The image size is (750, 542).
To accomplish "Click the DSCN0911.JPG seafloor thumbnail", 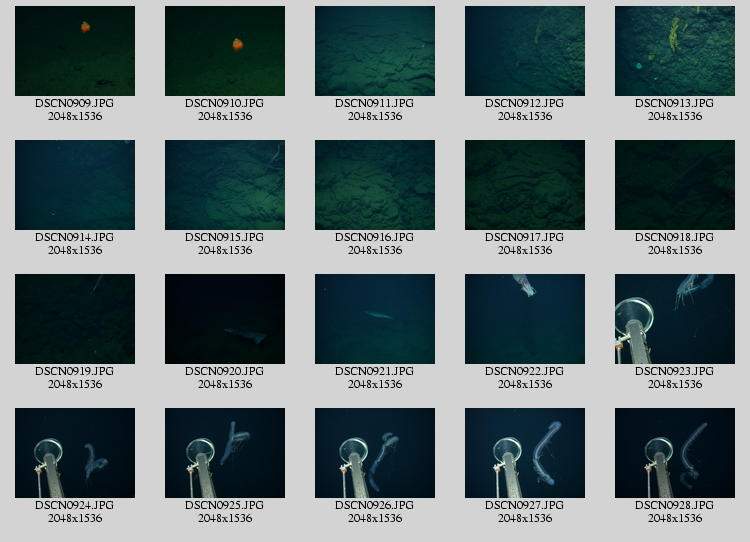I will [375, 51].
